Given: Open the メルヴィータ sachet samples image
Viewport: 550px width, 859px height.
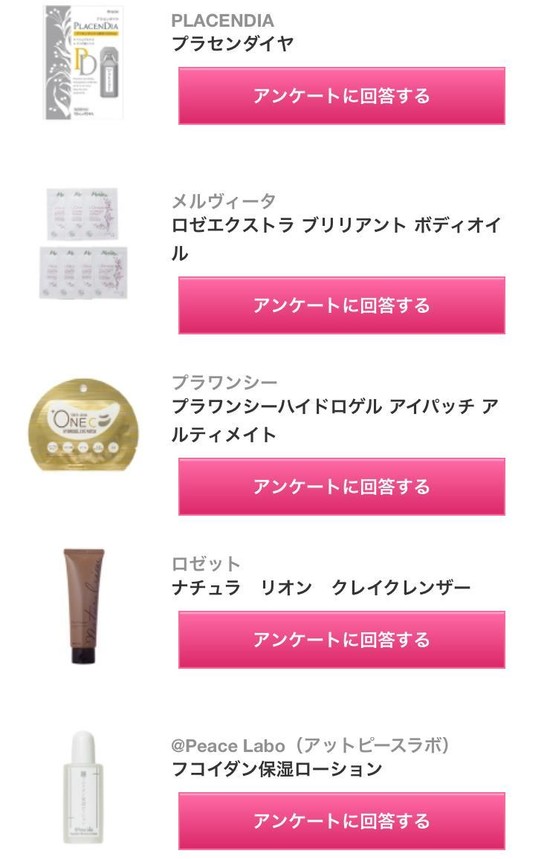Looking at the screenshot, I should tap(83, 243).
